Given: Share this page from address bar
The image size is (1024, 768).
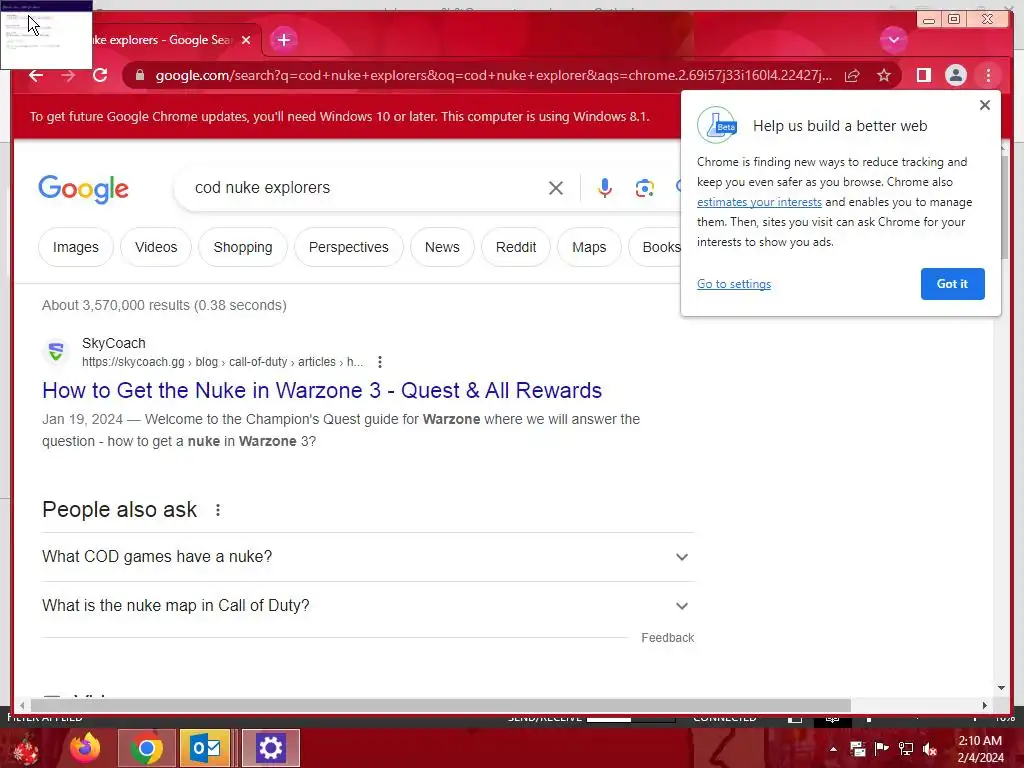Looking at the screenshot, I should (852, 75).
